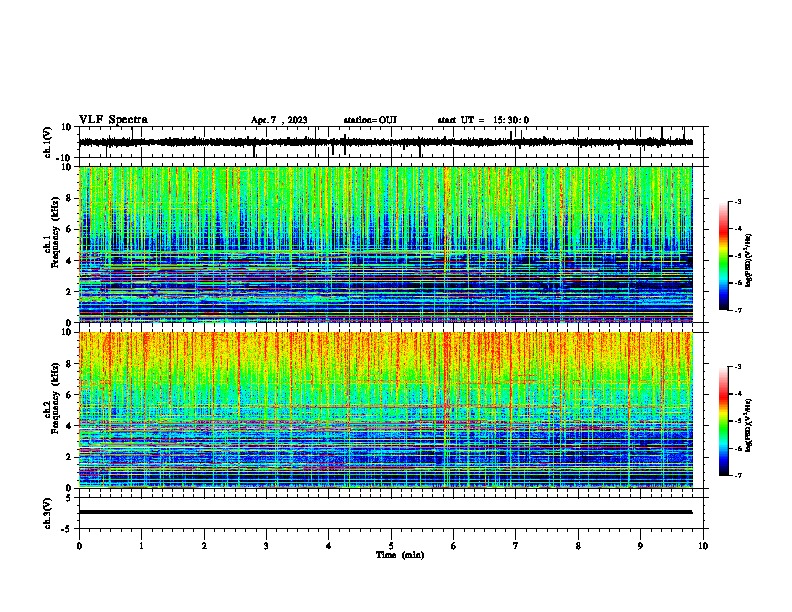
Task: Click the ch.2 spectrogram color scale bar
Action: click(x=724, y=421)
